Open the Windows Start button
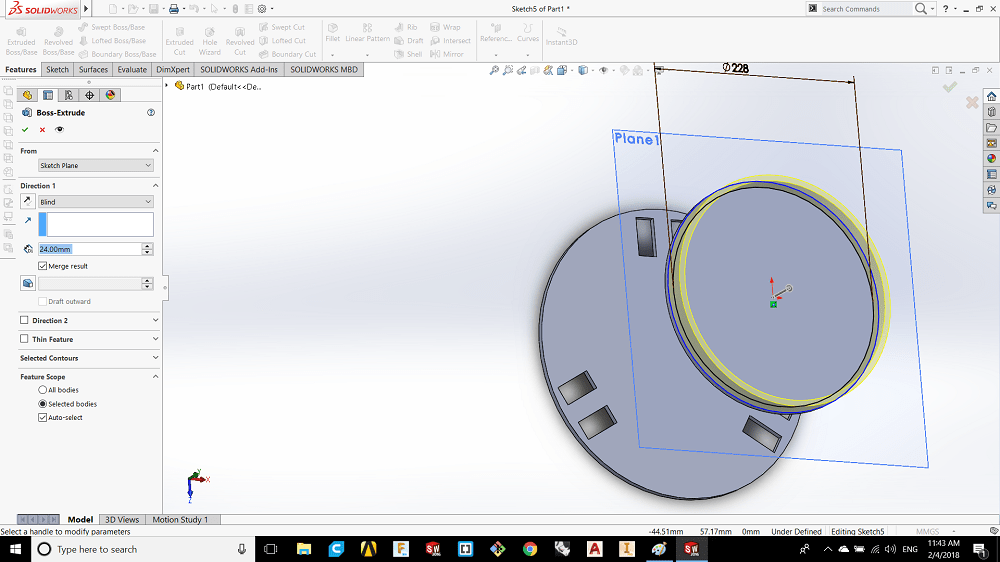This screenshot has height=562, width=1000. [x=15, y=549]
